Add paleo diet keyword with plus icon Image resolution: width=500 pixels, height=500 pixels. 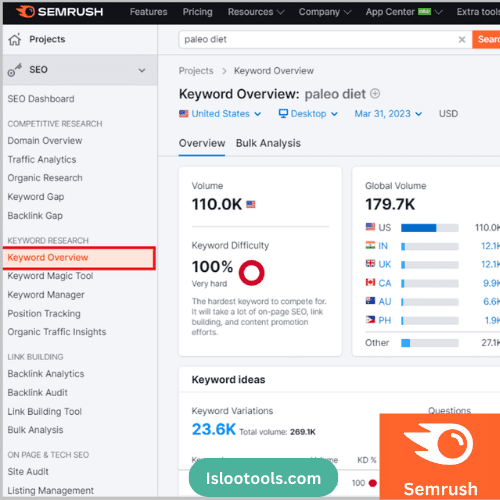tap(375, 94)
